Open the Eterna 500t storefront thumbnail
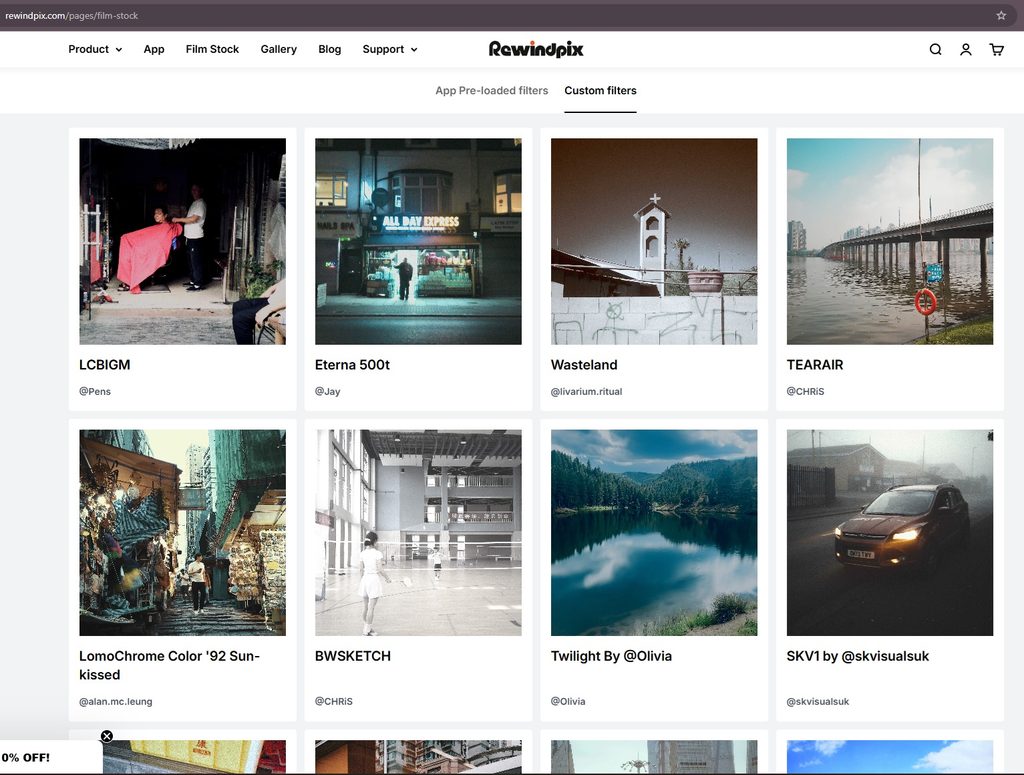 [x=418, y=241]
